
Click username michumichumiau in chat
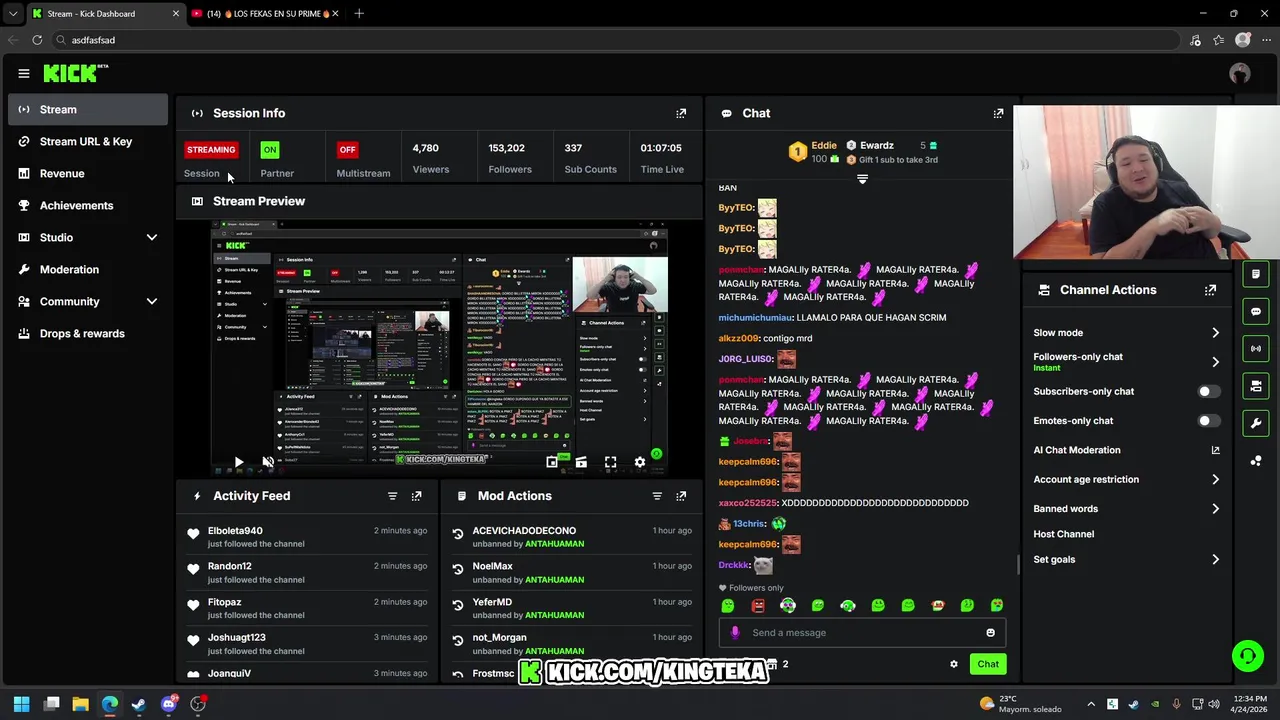coord(755,318)
